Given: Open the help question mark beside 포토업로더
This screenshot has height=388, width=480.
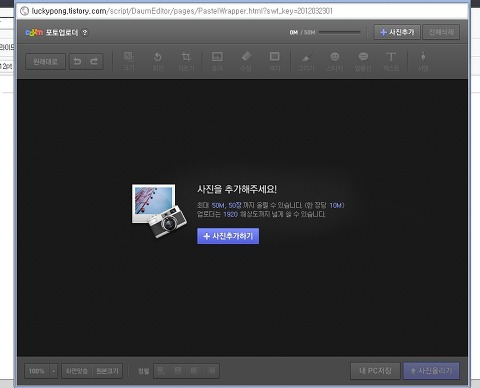Looking at the screenshot, I should click(85, 32).
